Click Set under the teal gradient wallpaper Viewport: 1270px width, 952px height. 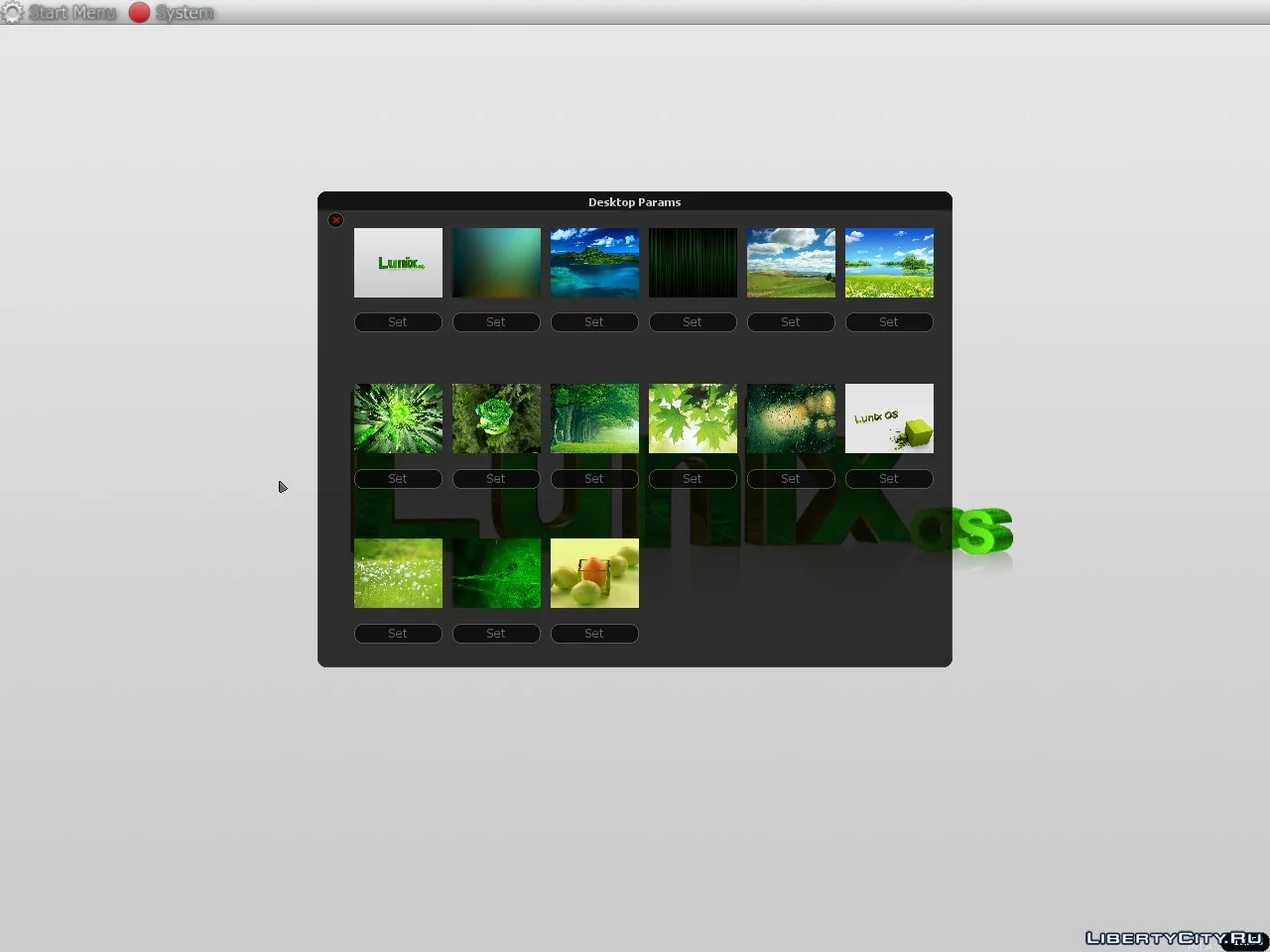click(496, 322)
